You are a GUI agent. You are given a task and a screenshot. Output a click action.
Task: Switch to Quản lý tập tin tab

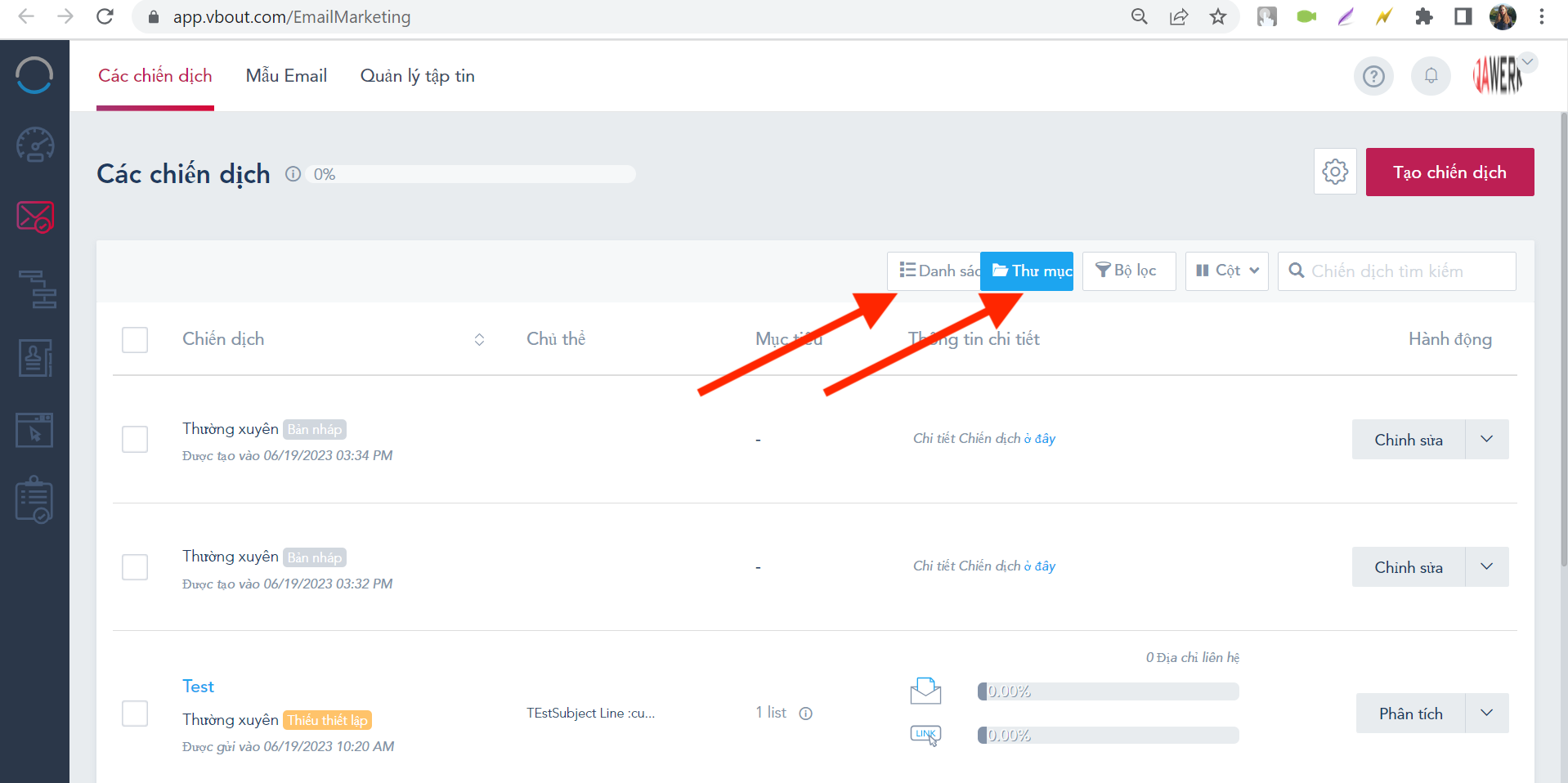[x=418, y=76]
